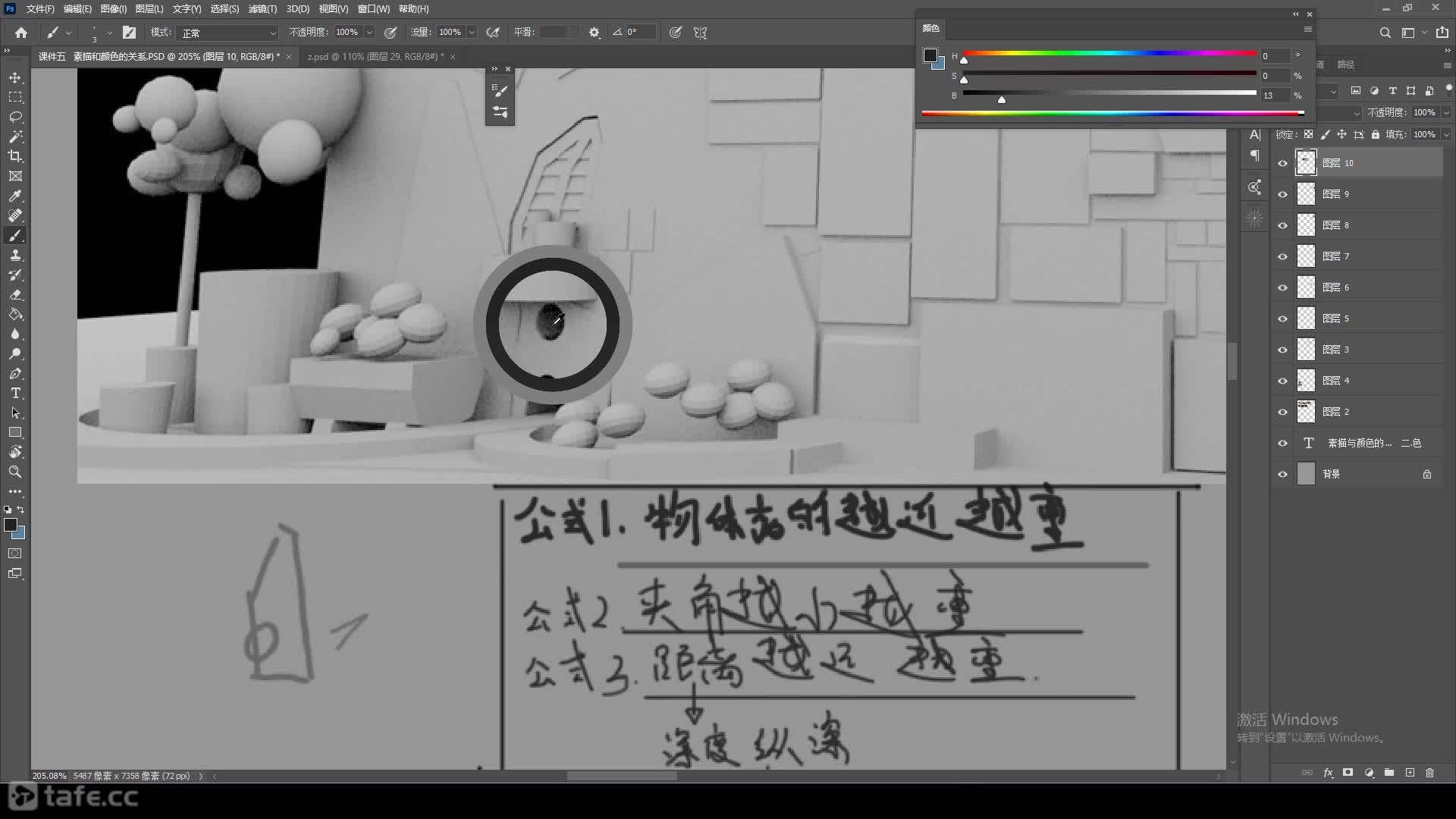The height and width of the screenshot is (819, 1456).
Task: Open the 滤镜(T) menu
Action: (262, 9)
